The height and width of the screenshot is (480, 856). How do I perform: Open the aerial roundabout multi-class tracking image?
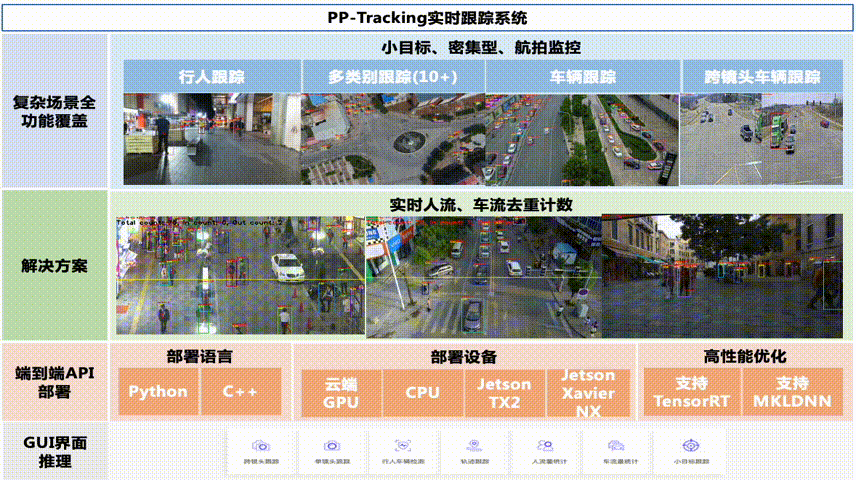click(393, 139)
